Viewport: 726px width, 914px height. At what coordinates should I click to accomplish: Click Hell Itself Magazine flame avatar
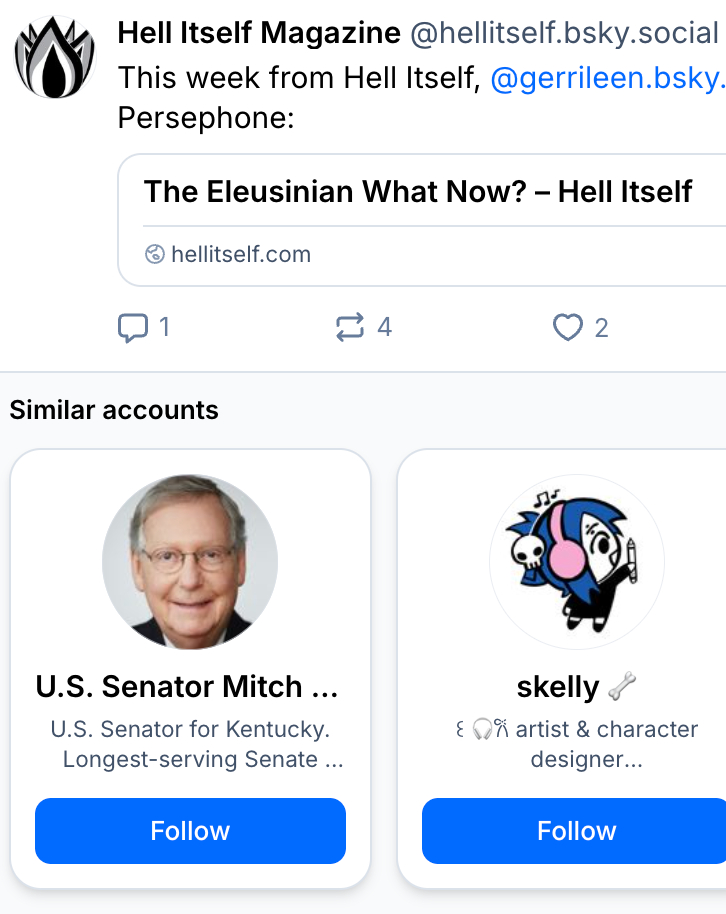click(x=54, y=57)
